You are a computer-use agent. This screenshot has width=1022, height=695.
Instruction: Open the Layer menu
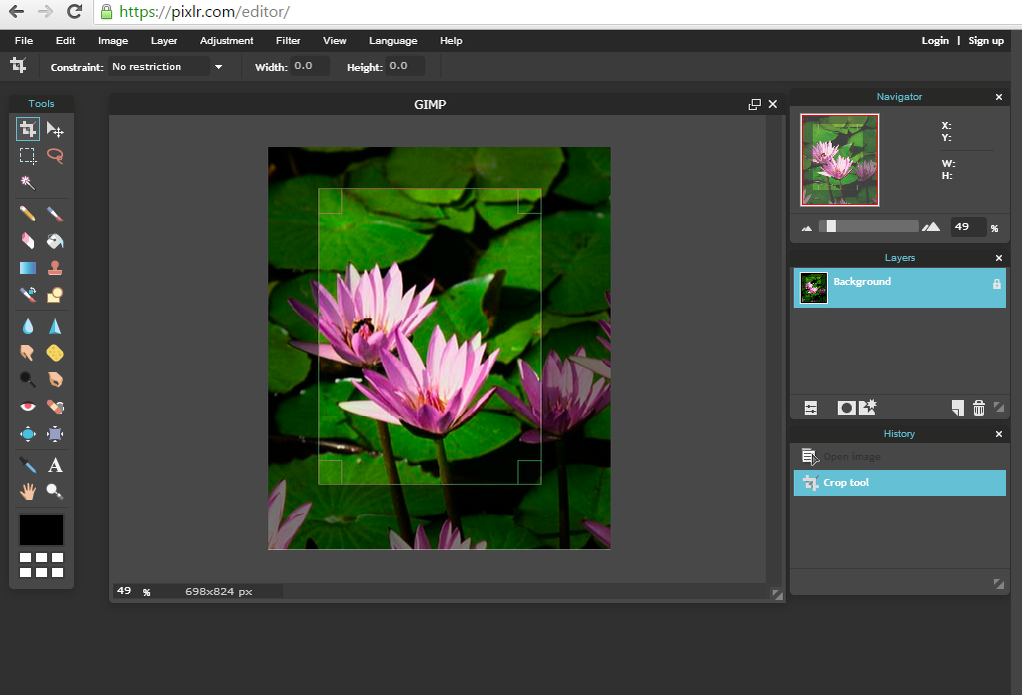[164, 40]
